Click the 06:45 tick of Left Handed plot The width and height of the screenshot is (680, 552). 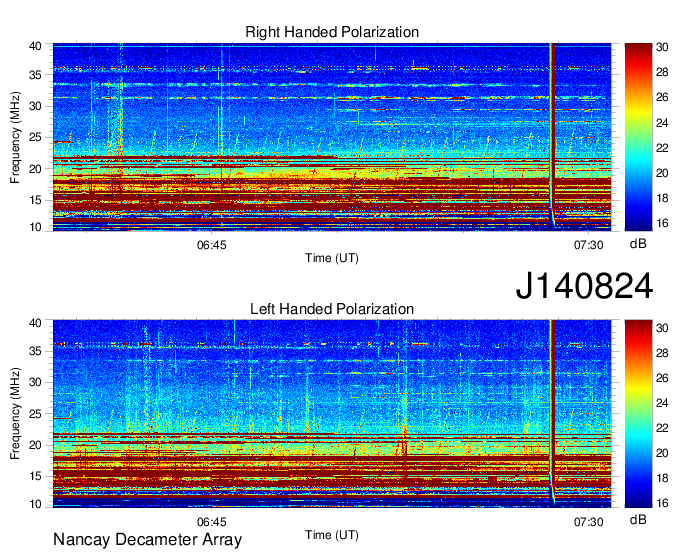click(x=212, y=522)
